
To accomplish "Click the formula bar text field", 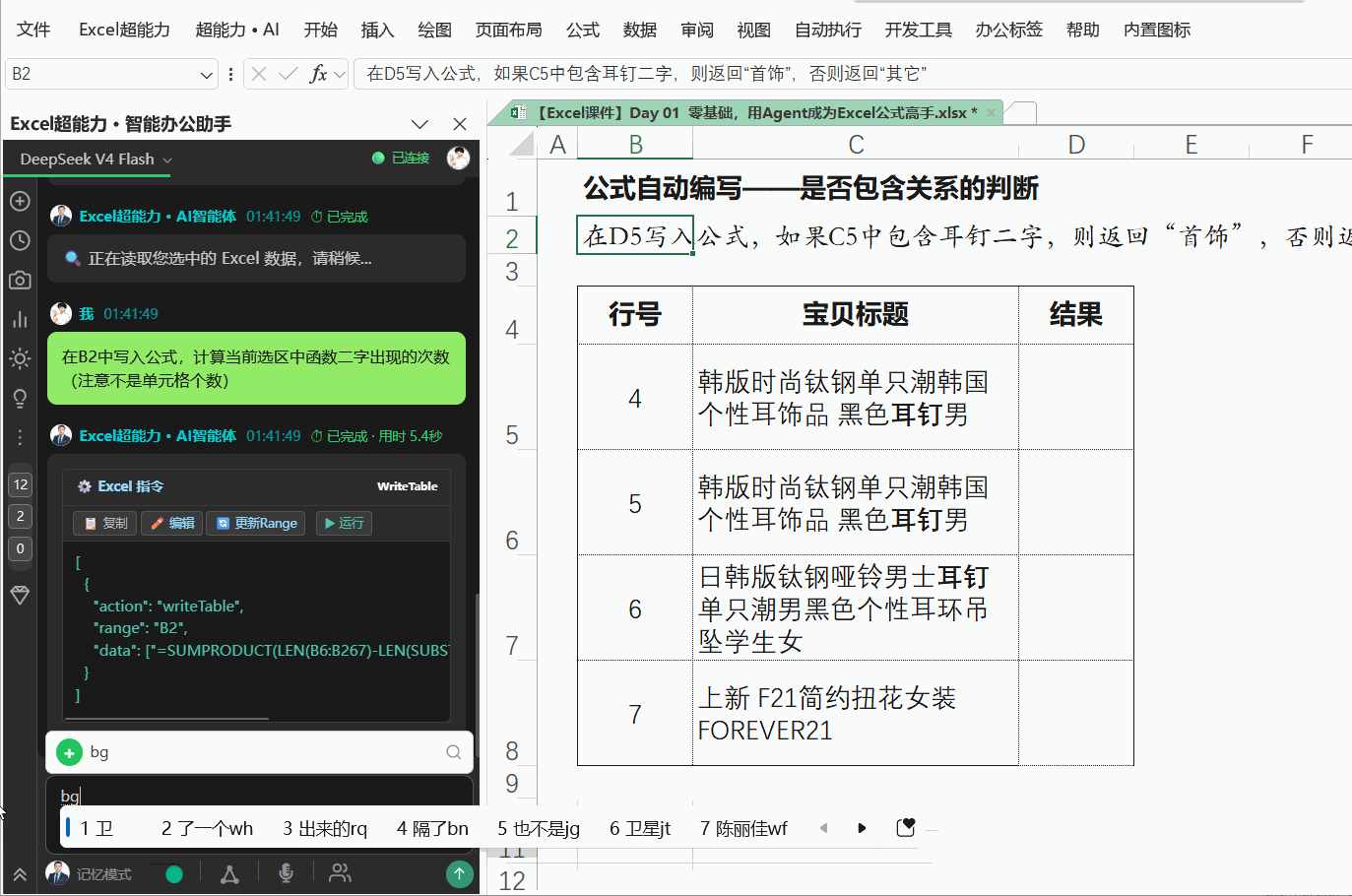I will (x=852, y=74).
